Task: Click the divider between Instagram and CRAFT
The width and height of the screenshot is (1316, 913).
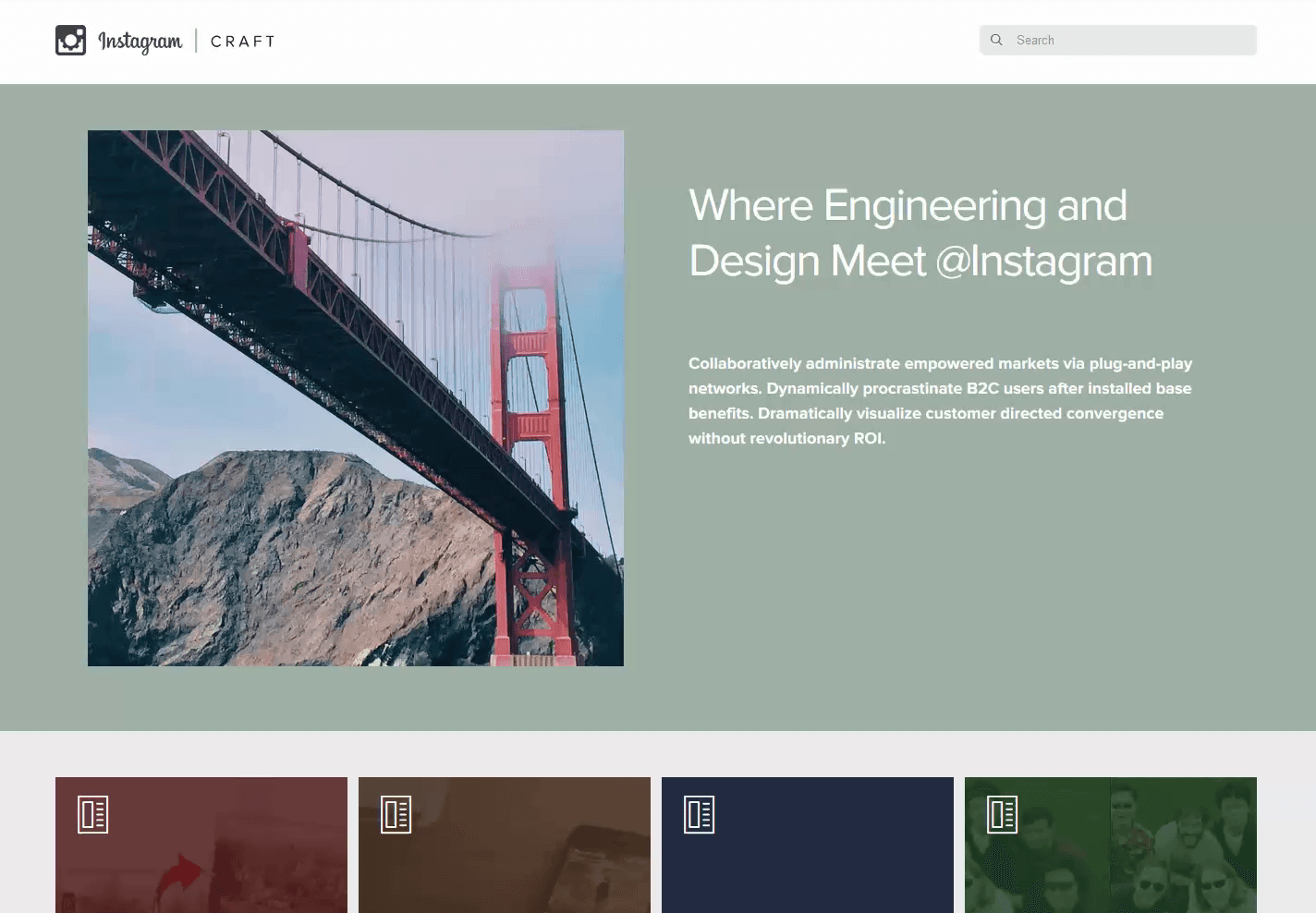Action: point(196,41)
